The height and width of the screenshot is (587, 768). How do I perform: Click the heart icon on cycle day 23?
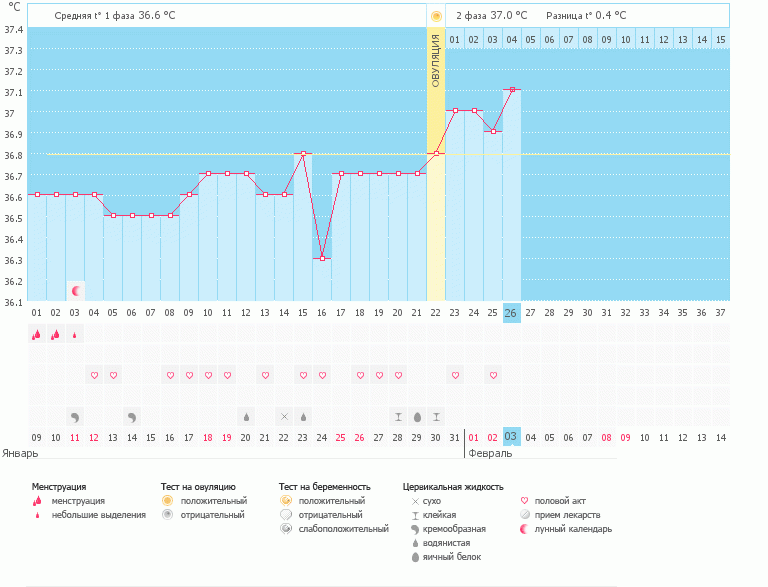pyautogui.click(x=456, y=375)
